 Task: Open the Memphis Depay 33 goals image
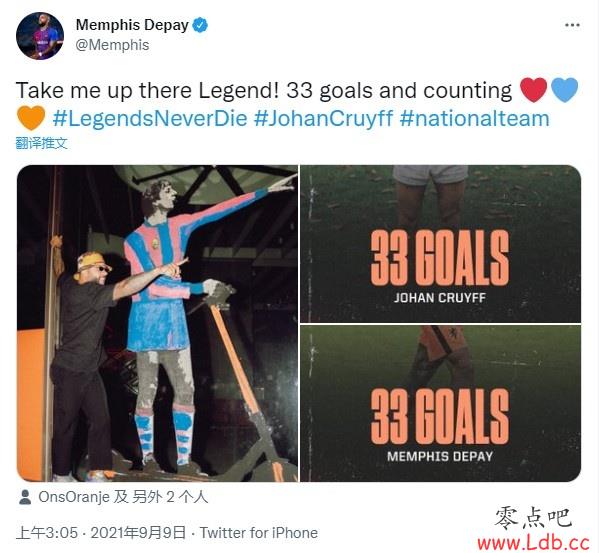440,403
